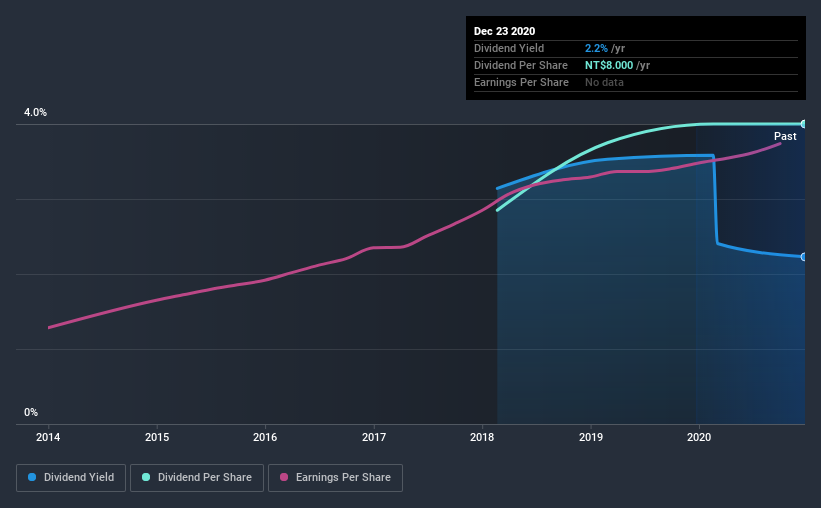Click the blue Dividend Yield legend dot
821x508 pixels.
pyautogui.click(x=32, y=477)
